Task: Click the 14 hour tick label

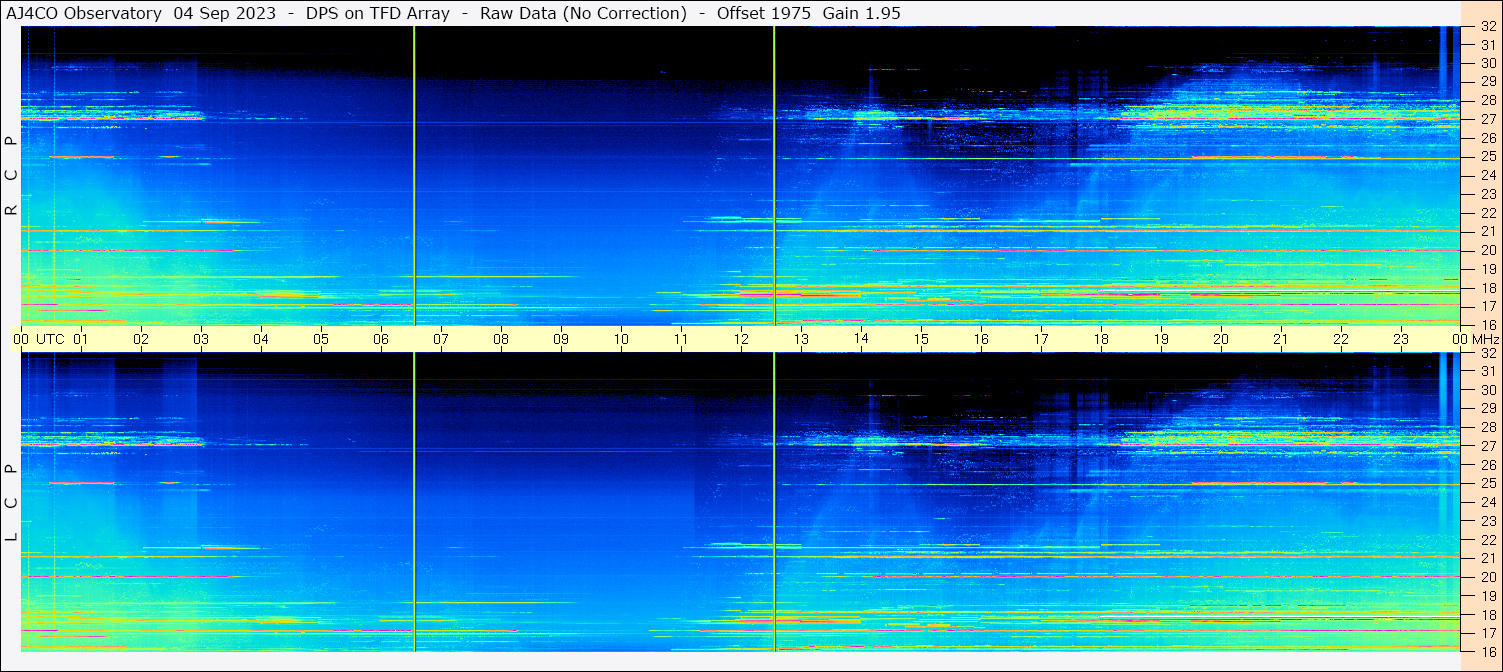Action: [x=861, y=339]
